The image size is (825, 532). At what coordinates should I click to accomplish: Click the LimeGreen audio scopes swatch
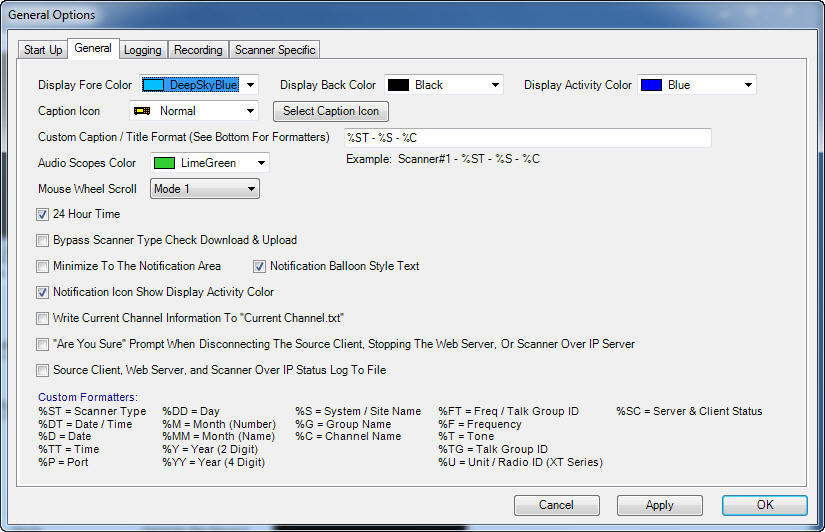coord(164,163)
